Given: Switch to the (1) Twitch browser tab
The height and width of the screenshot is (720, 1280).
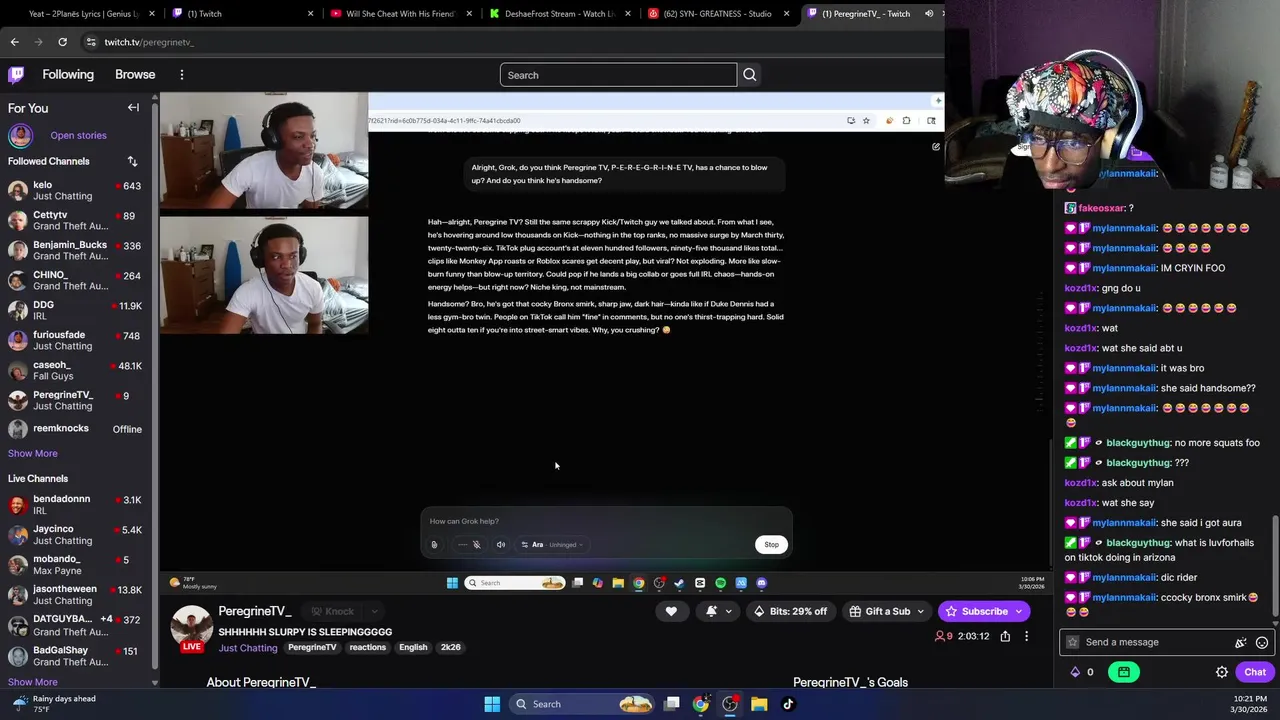Looking at the screenshot, I should 243,14.
